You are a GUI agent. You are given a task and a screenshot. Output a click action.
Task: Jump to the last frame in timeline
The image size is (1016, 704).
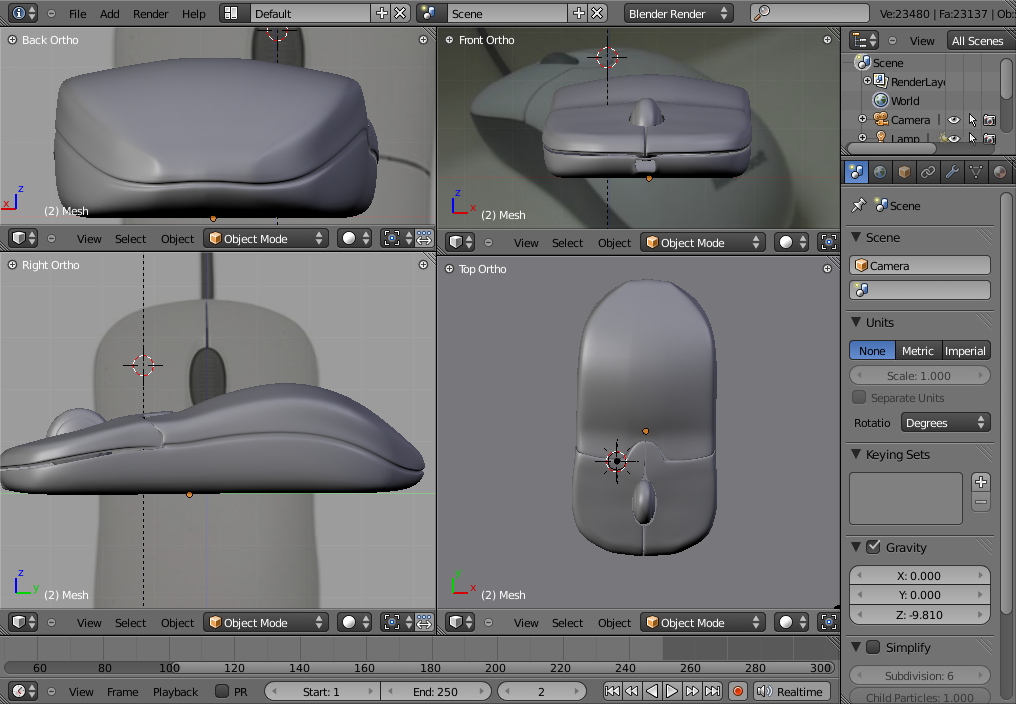(712, 691)
